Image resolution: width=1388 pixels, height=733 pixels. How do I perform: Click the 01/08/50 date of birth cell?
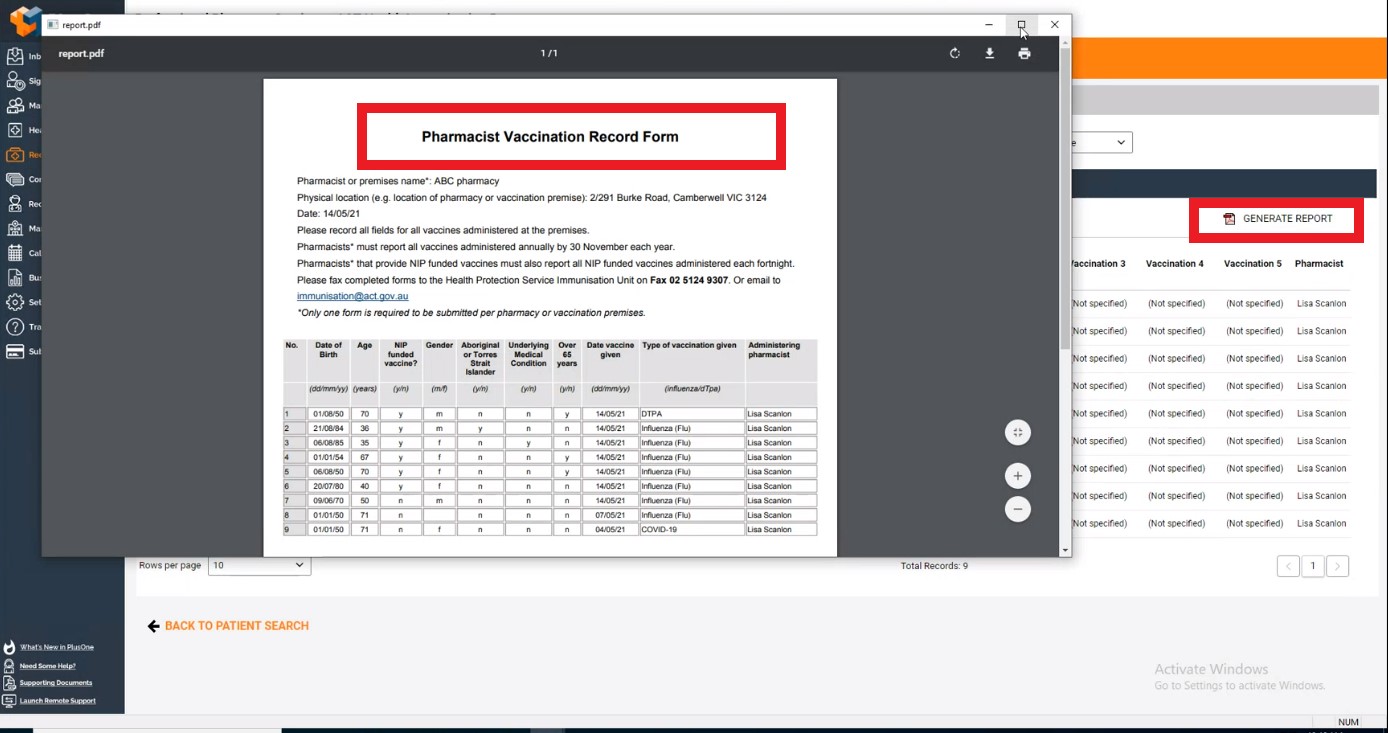(x=329, y=414)
